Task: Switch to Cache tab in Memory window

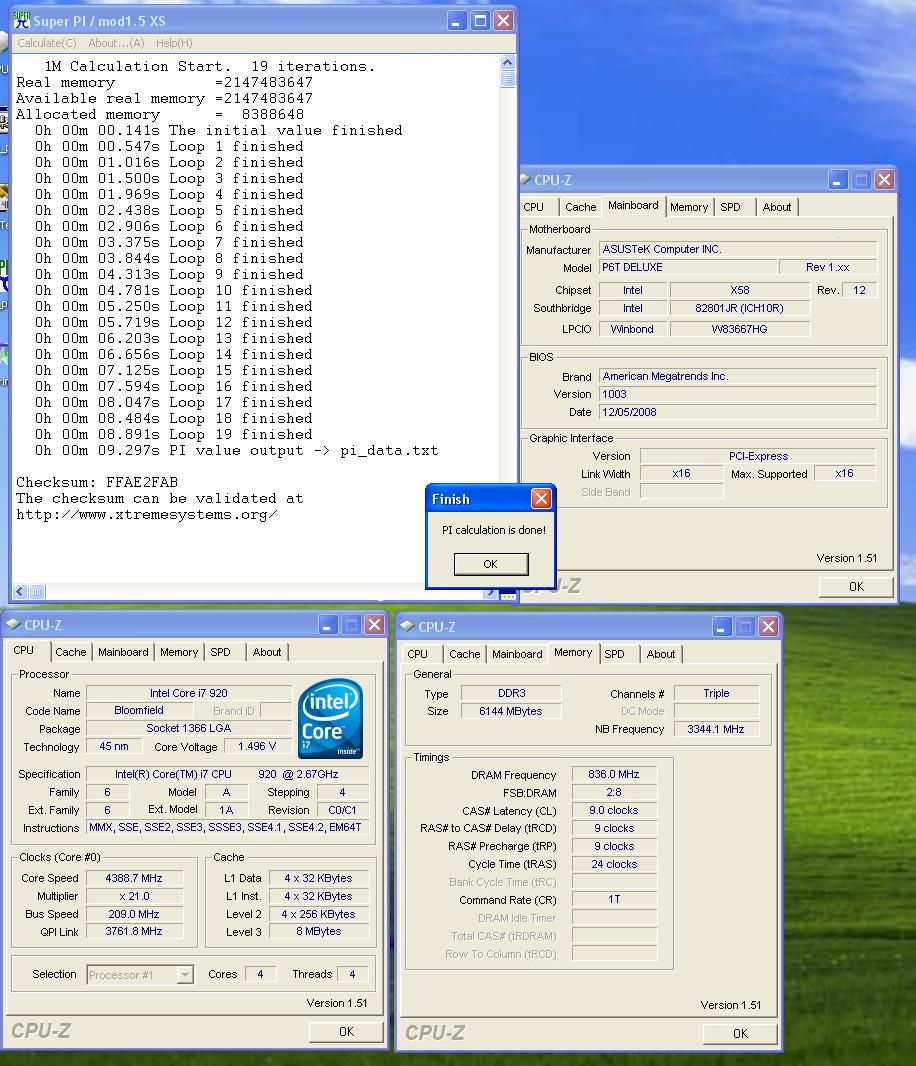Action: pyautogui.click(x=464, y=654)
